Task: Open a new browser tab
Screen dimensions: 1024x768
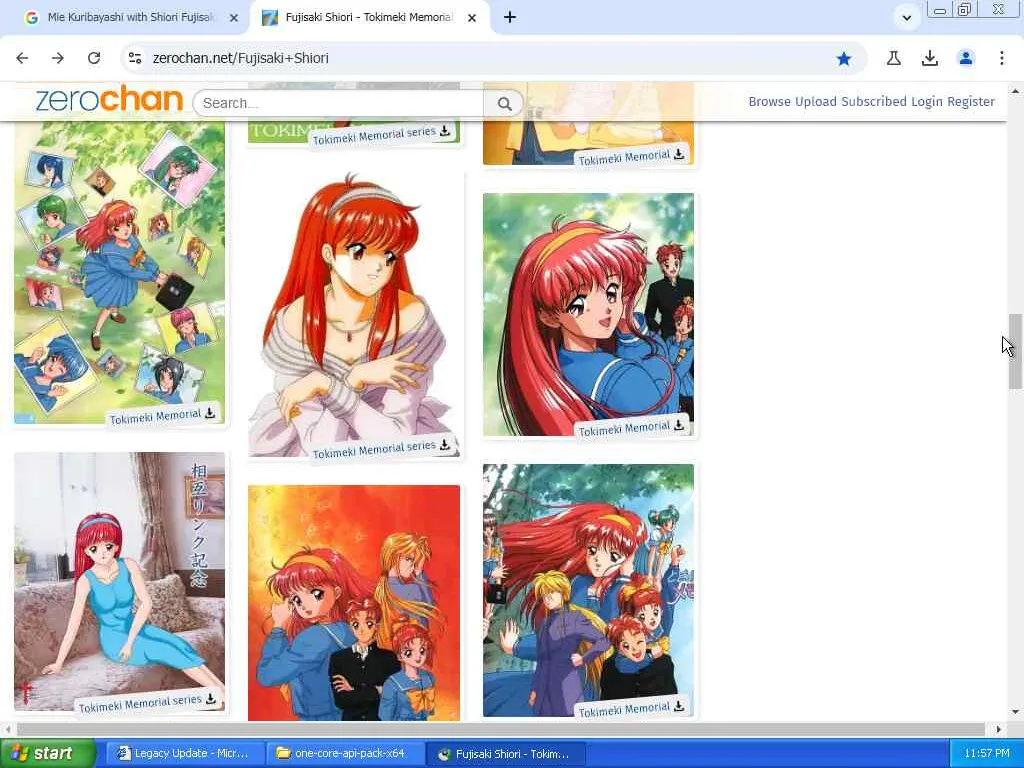Action: point(510,18)
